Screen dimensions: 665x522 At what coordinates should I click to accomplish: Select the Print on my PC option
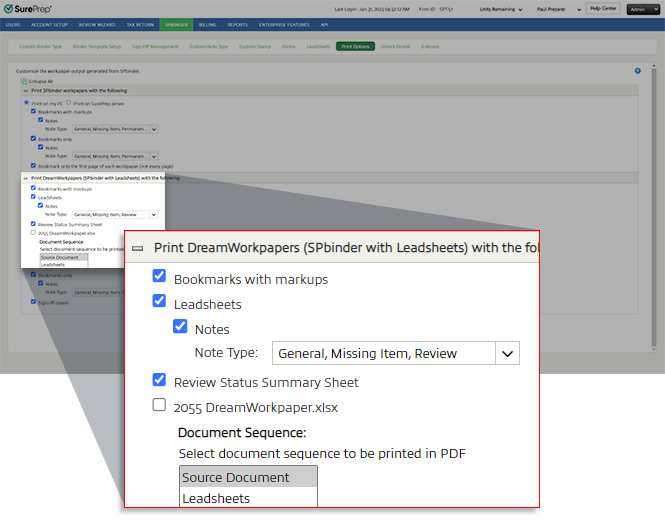point(26,102)
